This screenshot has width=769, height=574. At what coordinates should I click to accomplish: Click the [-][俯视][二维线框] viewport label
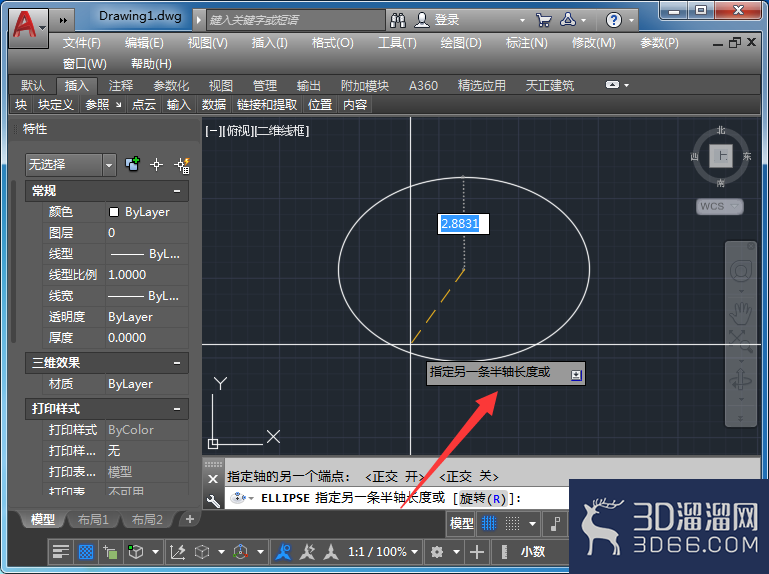[x=257, y=131]
